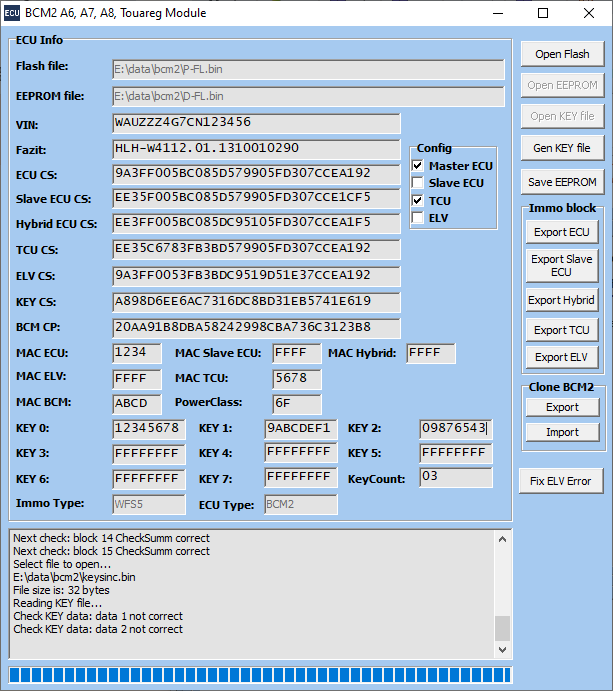
Task: Click the ECU app icon in title bar
Action: click(x=13, y=13)
